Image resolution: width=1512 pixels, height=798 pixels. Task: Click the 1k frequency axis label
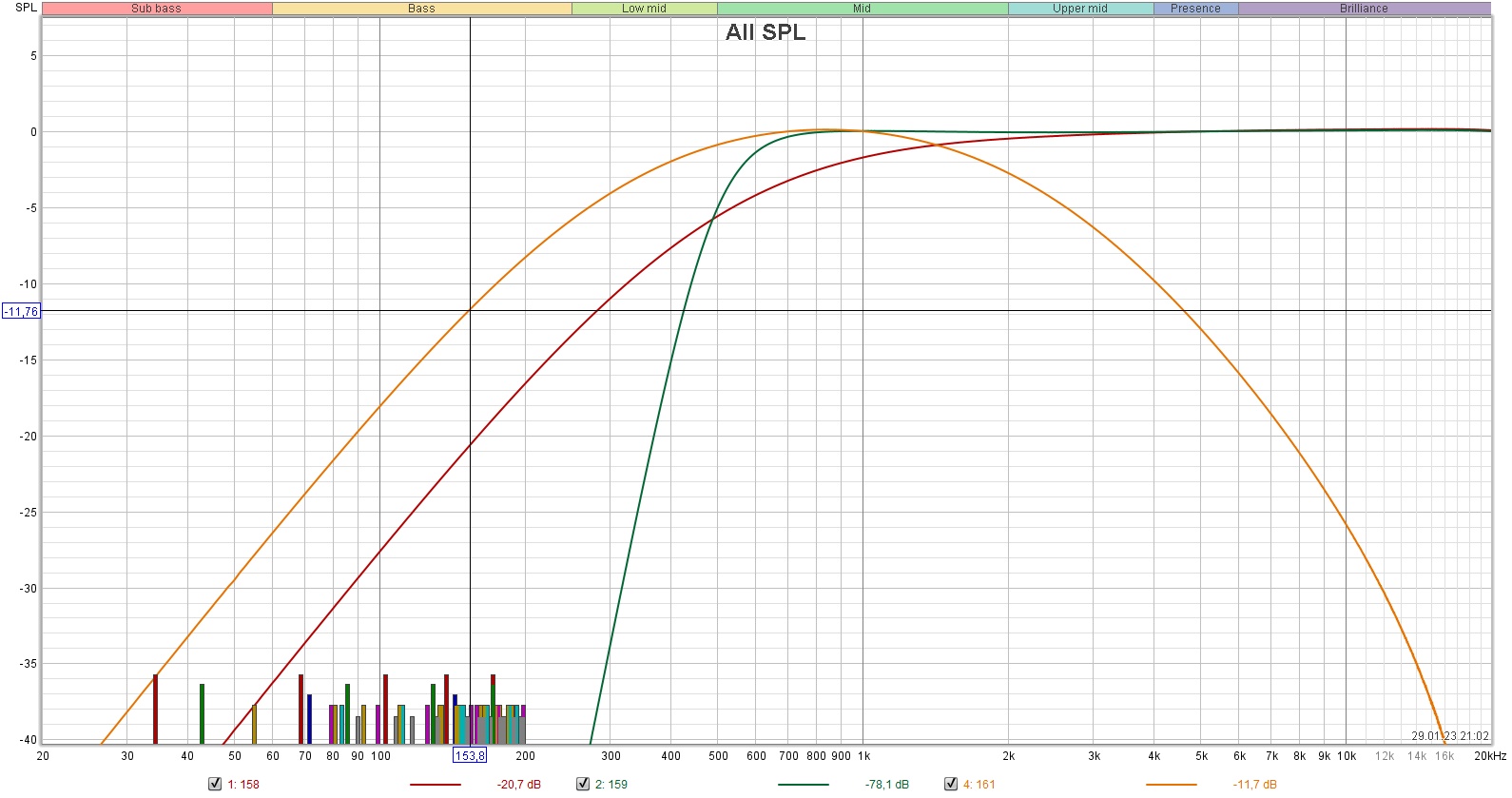tap(863, 756)
